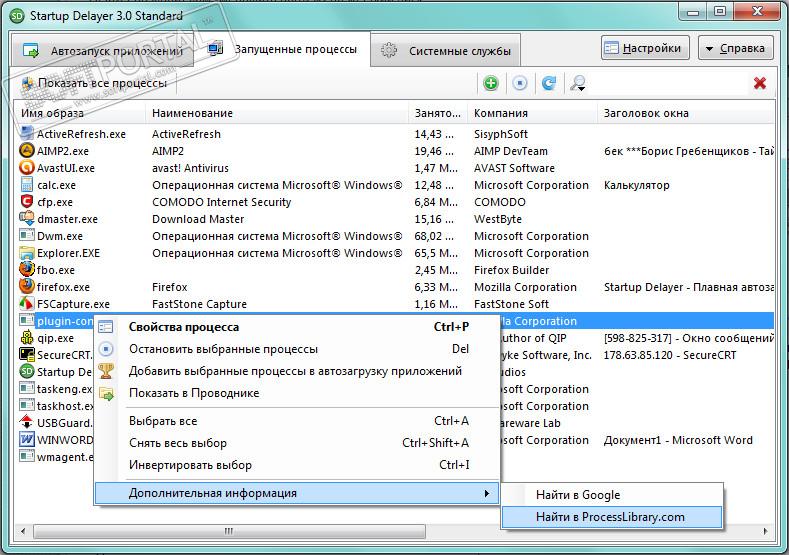Screen dimensions: 789x555
Task: Click the green add process icon
Action: tap(491, 83)
